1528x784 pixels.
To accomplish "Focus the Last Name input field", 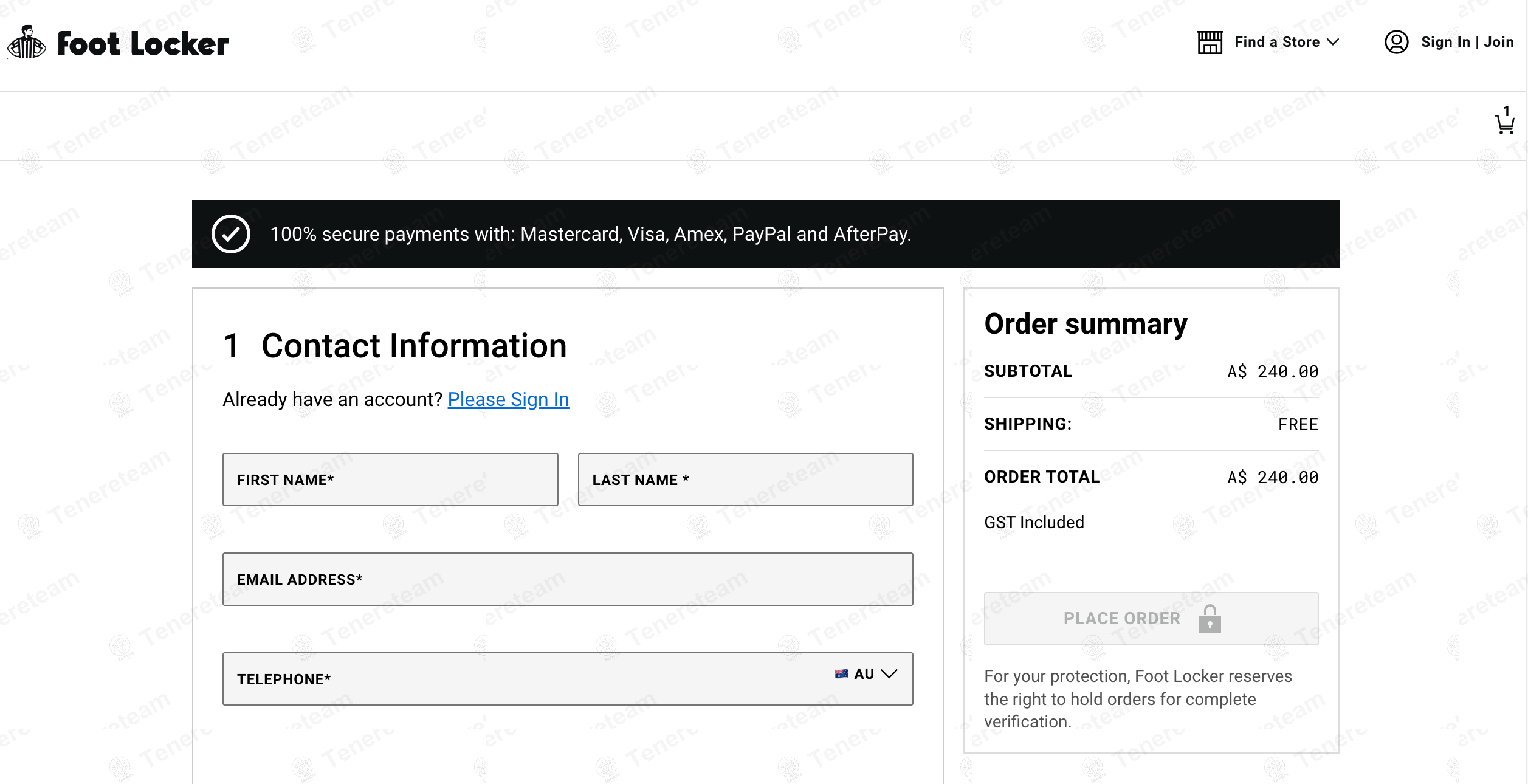I will click(745, 480).
